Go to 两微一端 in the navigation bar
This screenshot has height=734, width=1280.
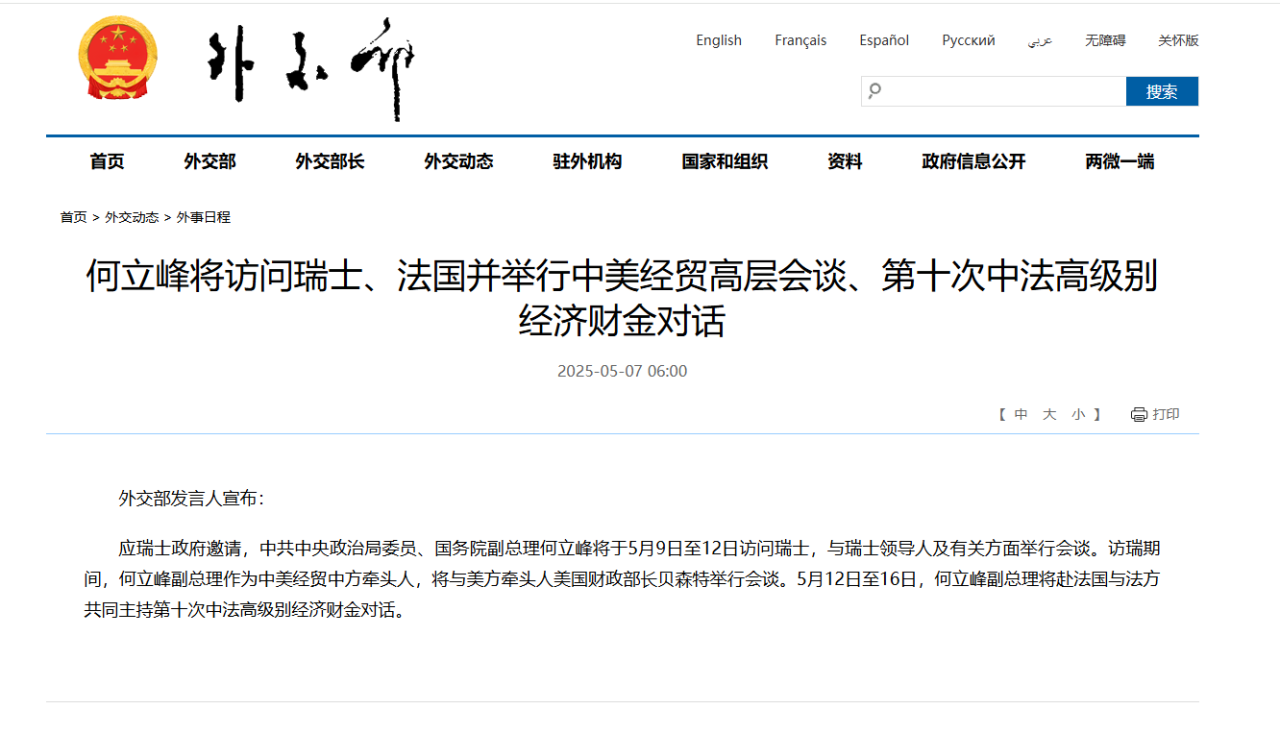tap(1119, 161)
